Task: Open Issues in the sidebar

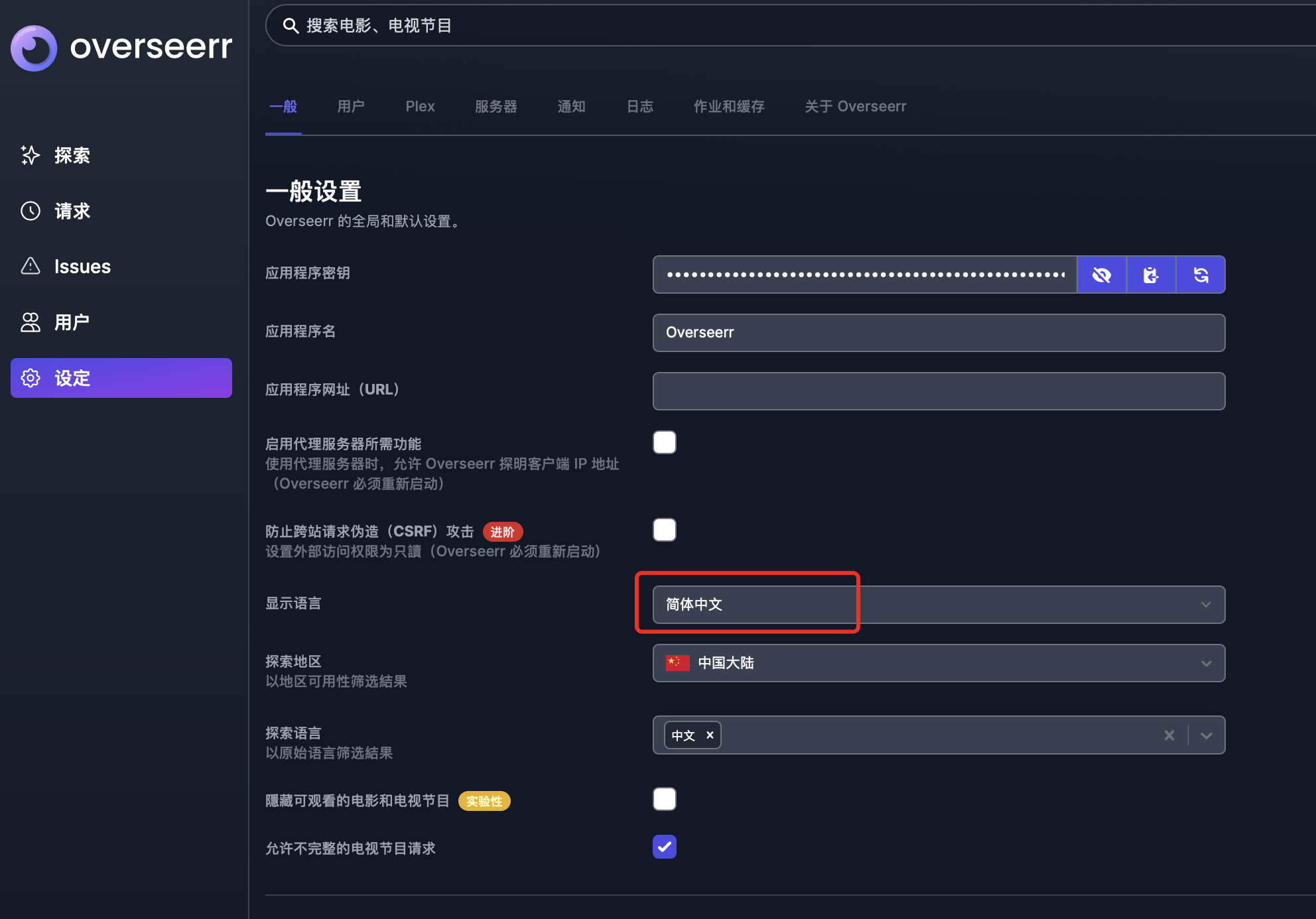Action: [x=82, y=267]
